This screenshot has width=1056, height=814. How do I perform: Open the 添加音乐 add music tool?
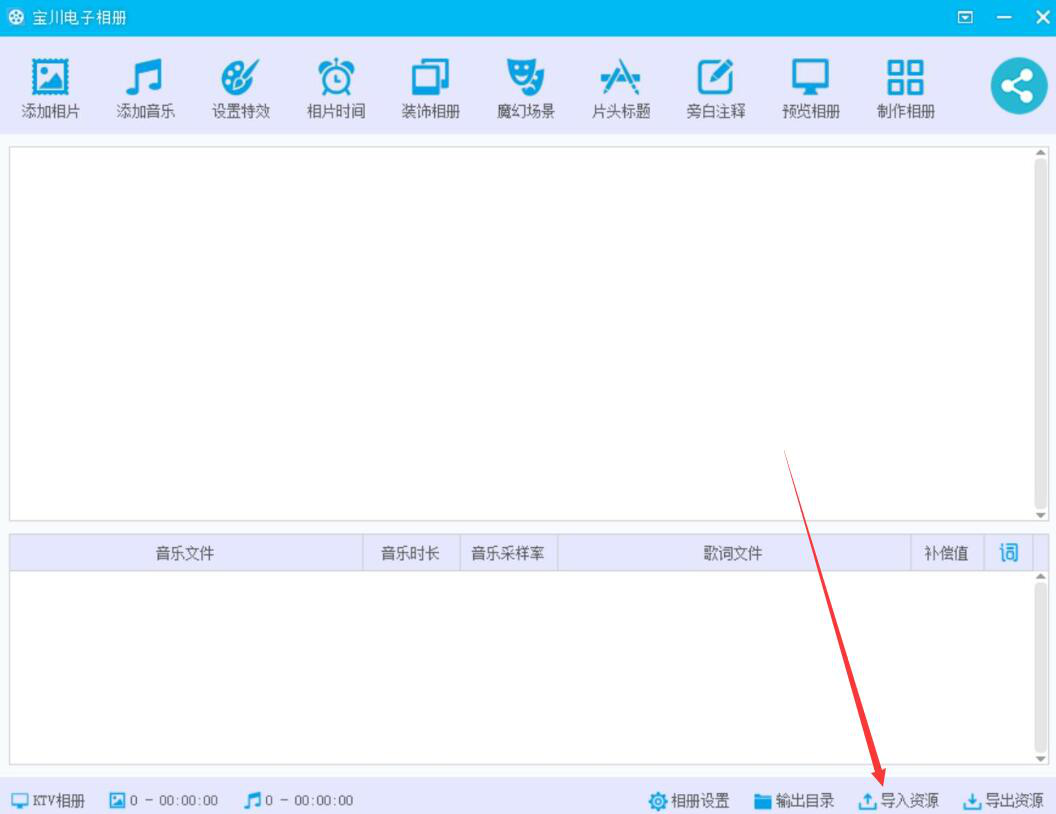(145, 89)
